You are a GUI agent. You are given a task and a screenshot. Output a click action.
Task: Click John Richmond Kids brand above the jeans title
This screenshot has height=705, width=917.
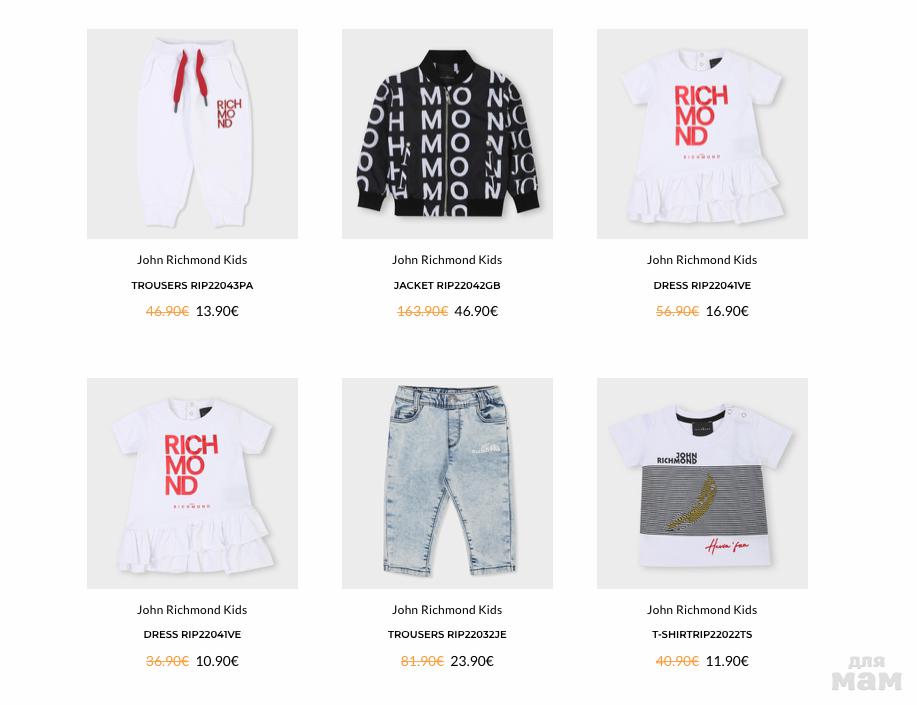pyautogui.click(x=447, y=610)
